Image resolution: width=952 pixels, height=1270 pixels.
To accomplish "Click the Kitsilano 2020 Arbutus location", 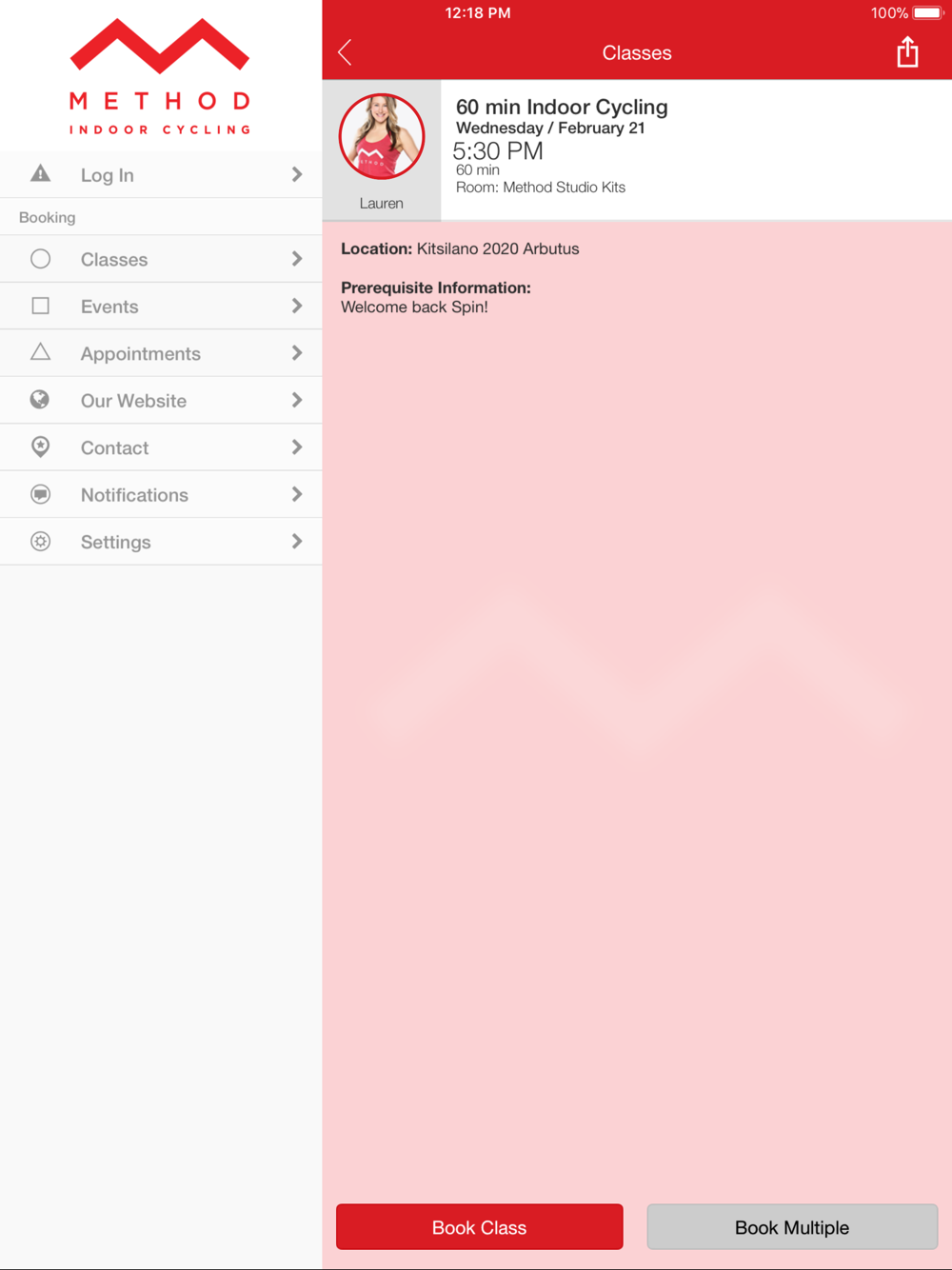I will (x=498, y=248).
